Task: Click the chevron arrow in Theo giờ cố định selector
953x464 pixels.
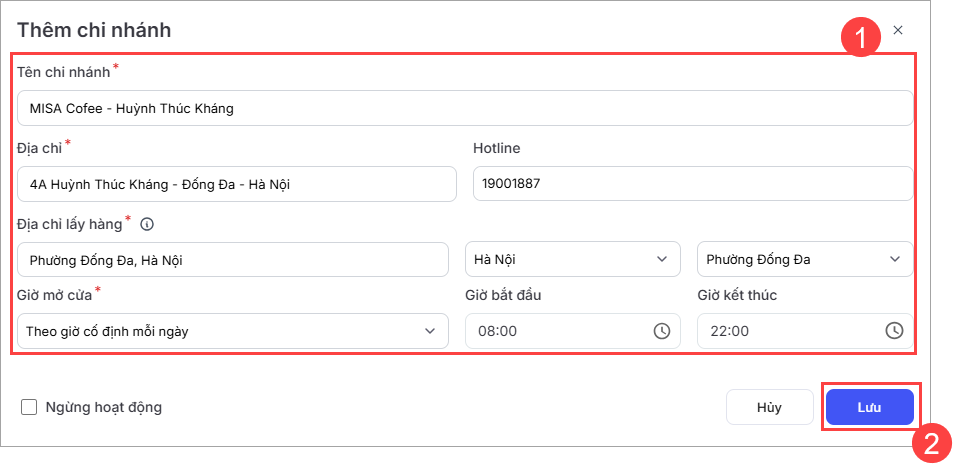Action: click(430, 331)
